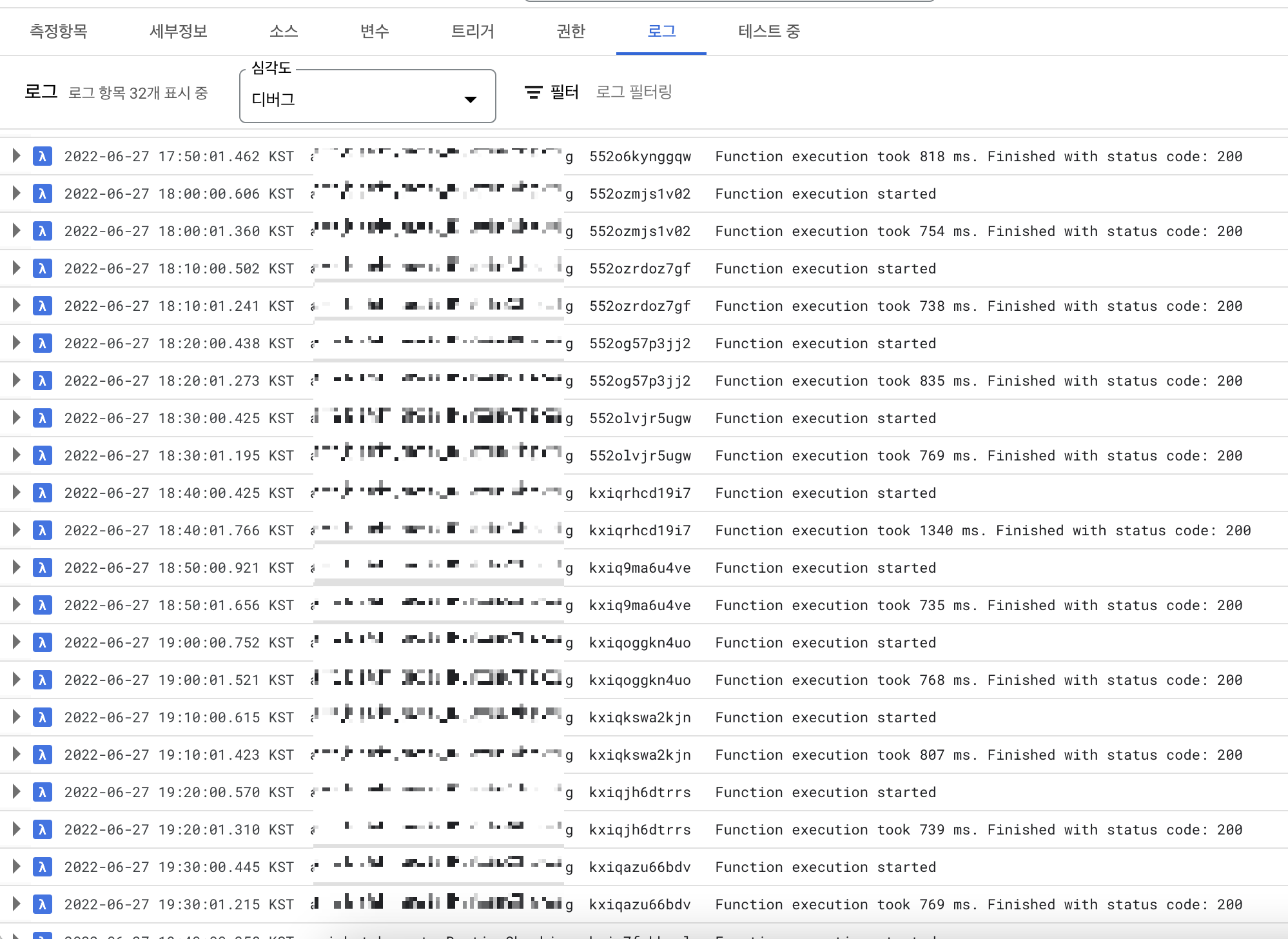
Task: Click lambda icon for 18:10:00.502 entry
Action: point(43,268)
